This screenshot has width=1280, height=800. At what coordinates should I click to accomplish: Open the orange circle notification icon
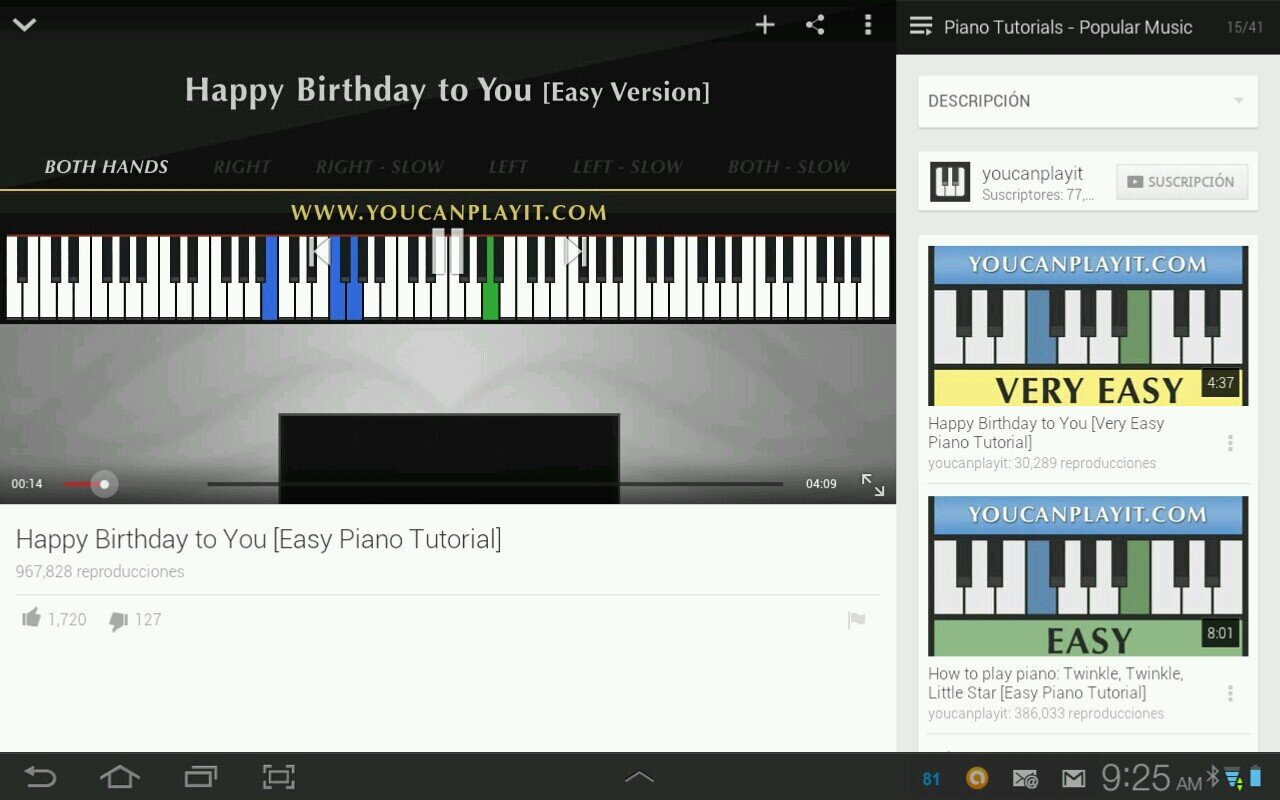977,778
